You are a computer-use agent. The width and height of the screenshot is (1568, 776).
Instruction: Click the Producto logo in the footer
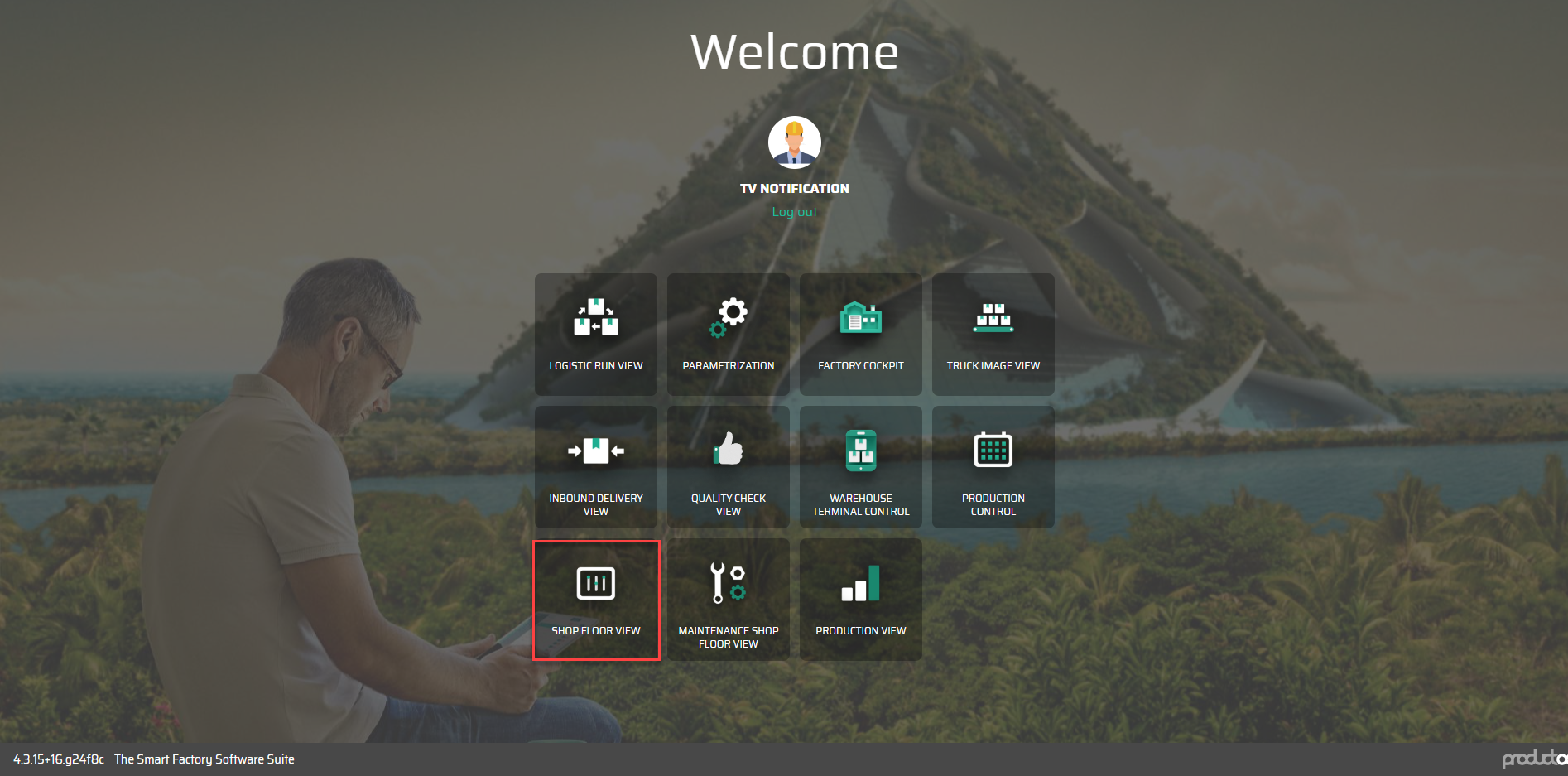coord(1533,759)
